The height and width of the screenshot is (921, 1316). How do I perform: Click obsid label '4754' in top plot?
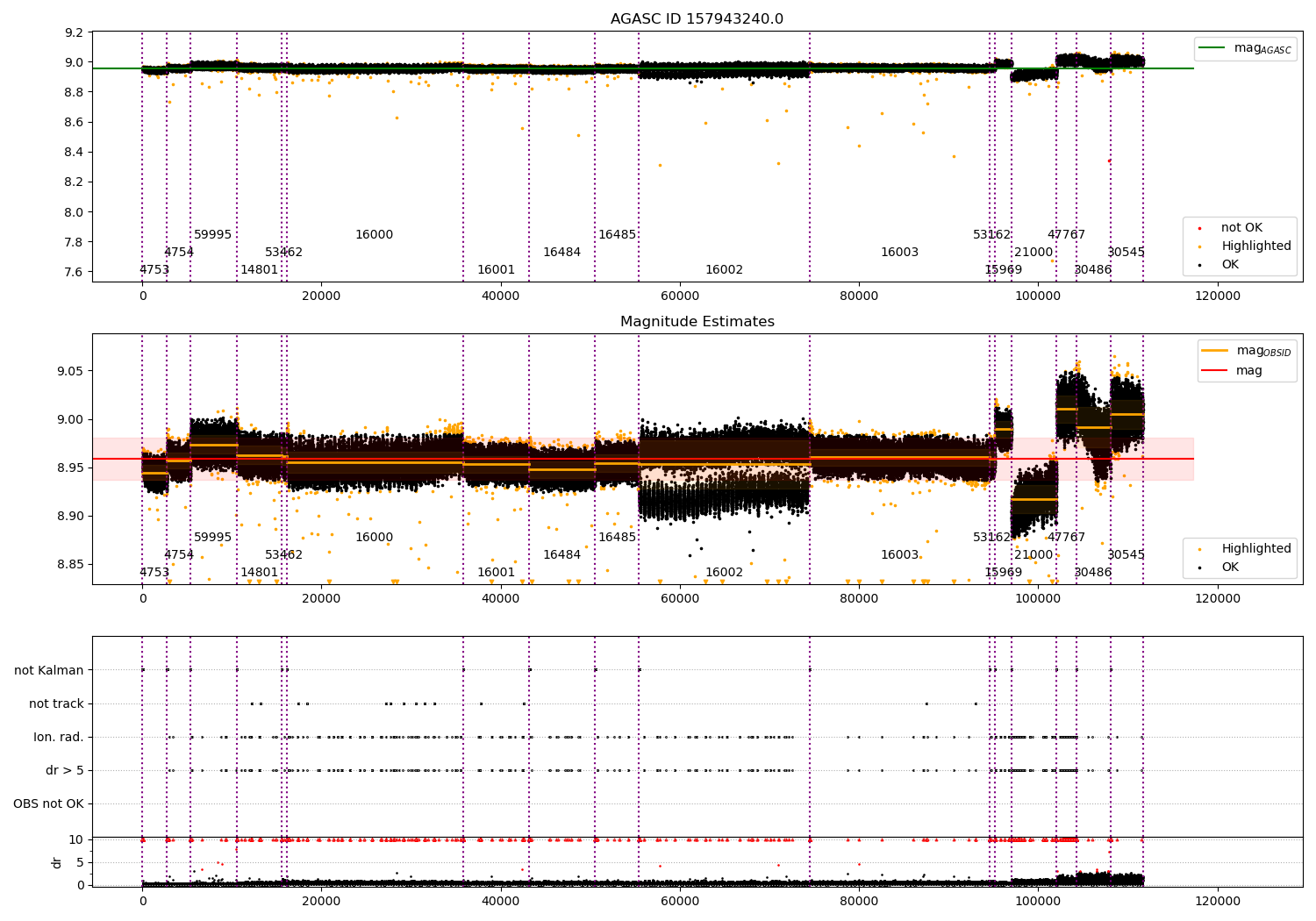[x=179, y=253]
